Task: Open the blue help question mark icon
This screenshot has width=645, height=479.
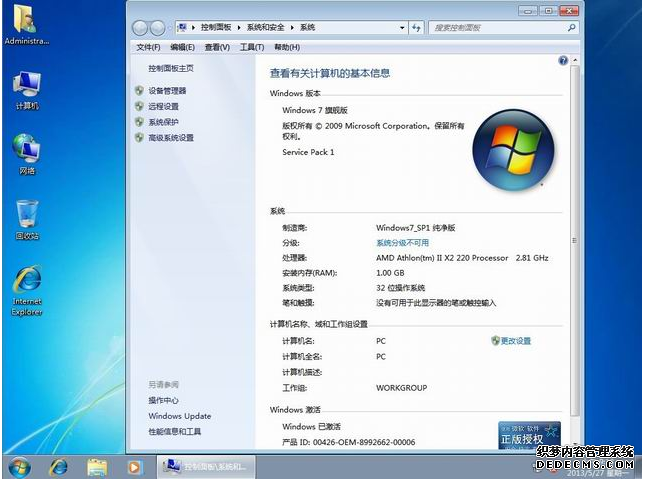Action: [563, 61]
